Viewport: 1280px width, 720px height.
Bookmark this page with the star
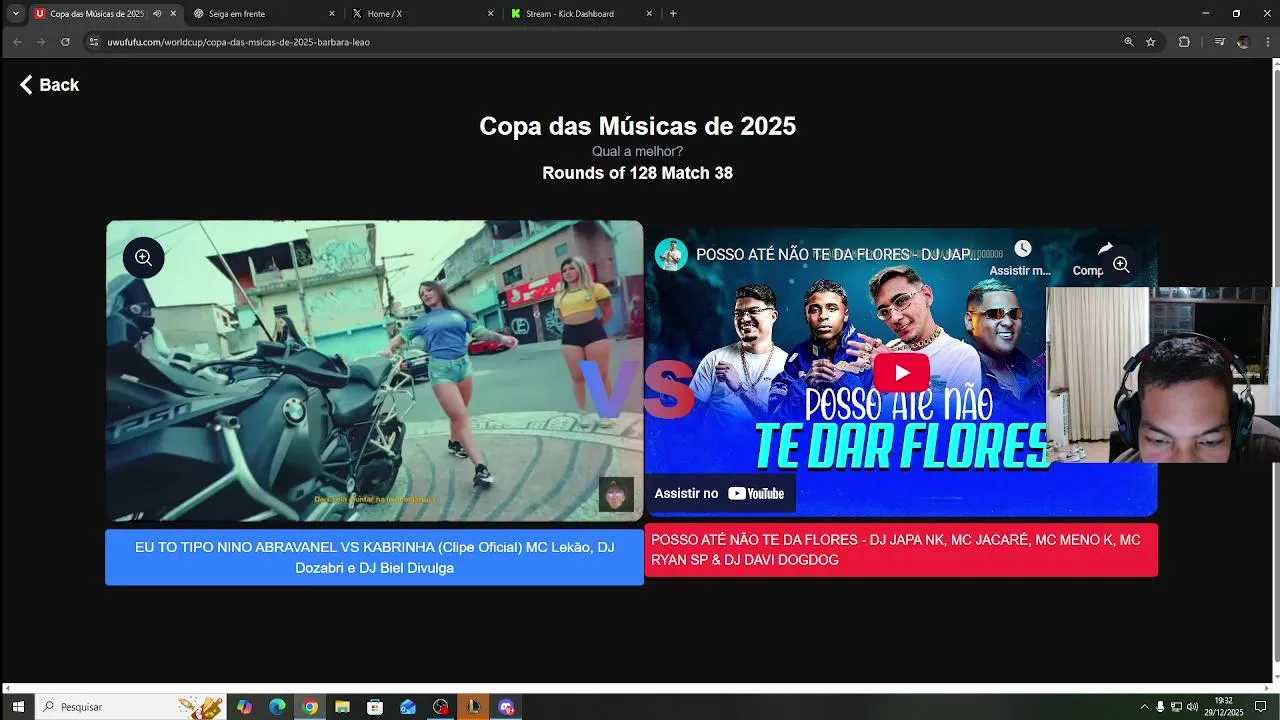[1151, 42]
